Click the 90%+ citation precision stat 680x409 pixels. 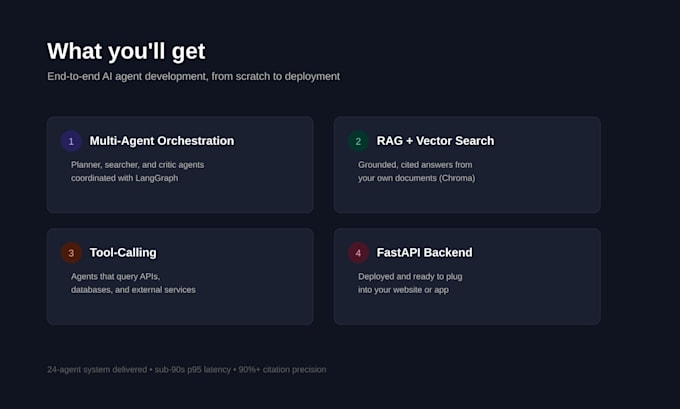tap(282, 370)
